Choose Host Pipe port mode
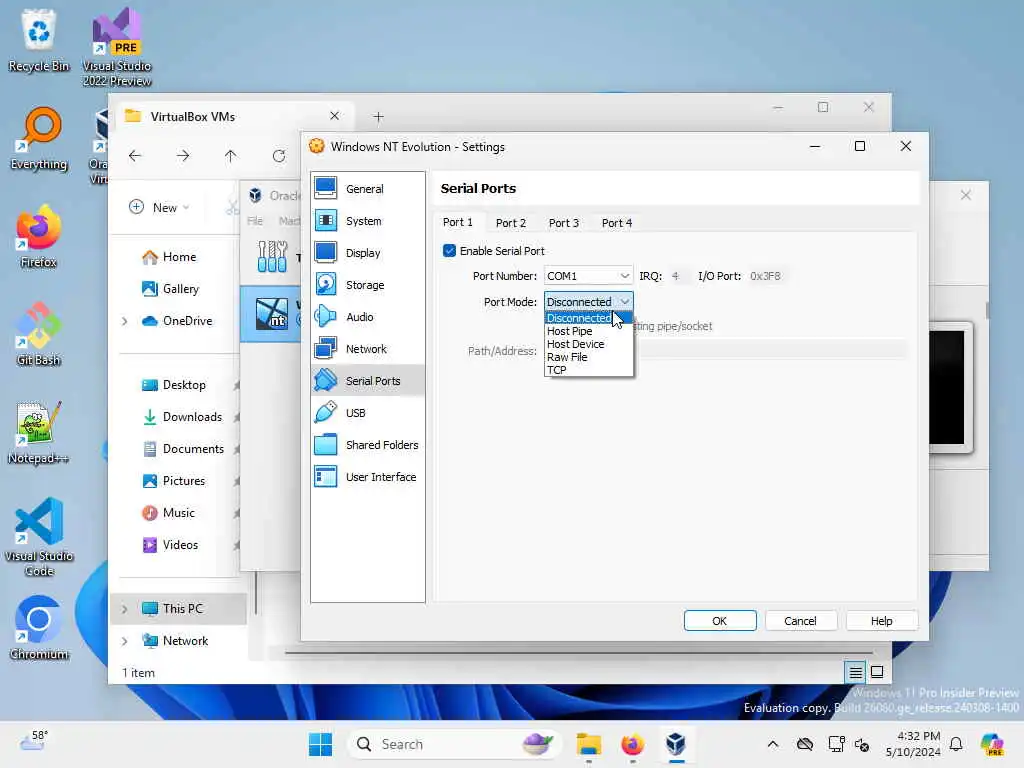 [x=588, y=331]
